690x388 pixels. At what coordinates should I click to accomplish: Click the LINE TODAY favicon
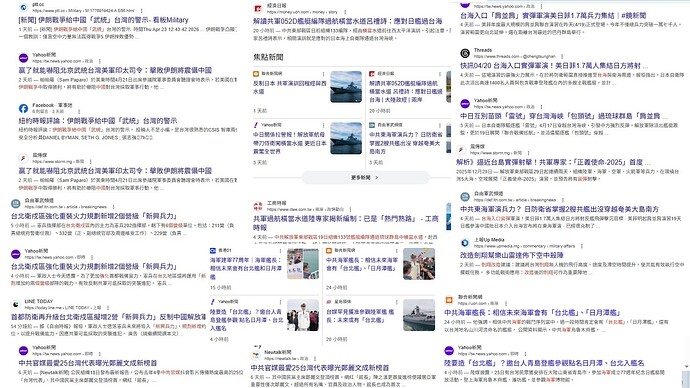coord(16,304)
